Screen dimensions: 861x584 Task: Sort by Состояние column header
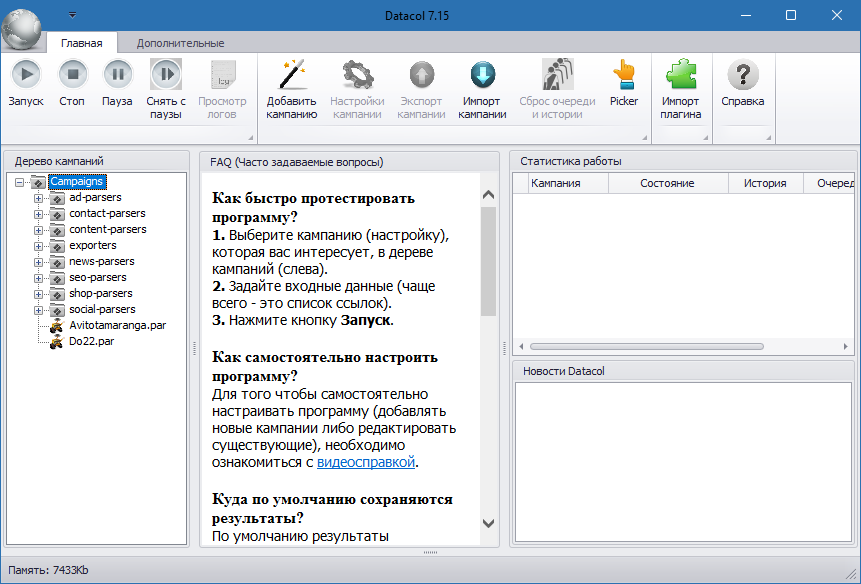(667, 183)
